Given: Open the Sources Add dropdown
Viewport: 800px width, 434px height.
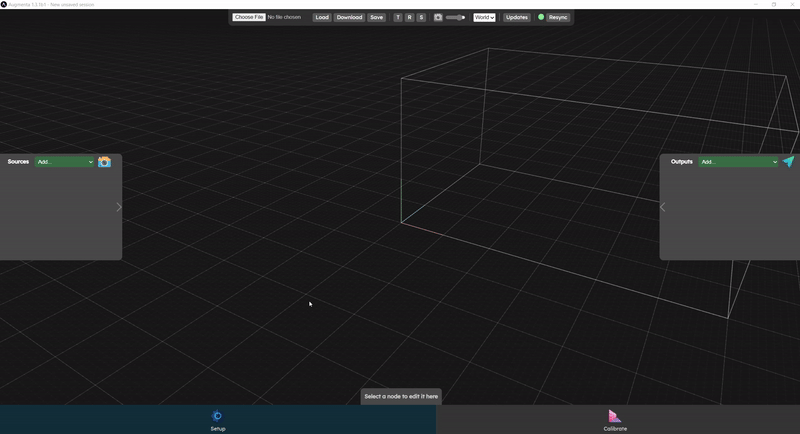Looking at the screenshot, I should pyautogui.click(x=64, y=162).
